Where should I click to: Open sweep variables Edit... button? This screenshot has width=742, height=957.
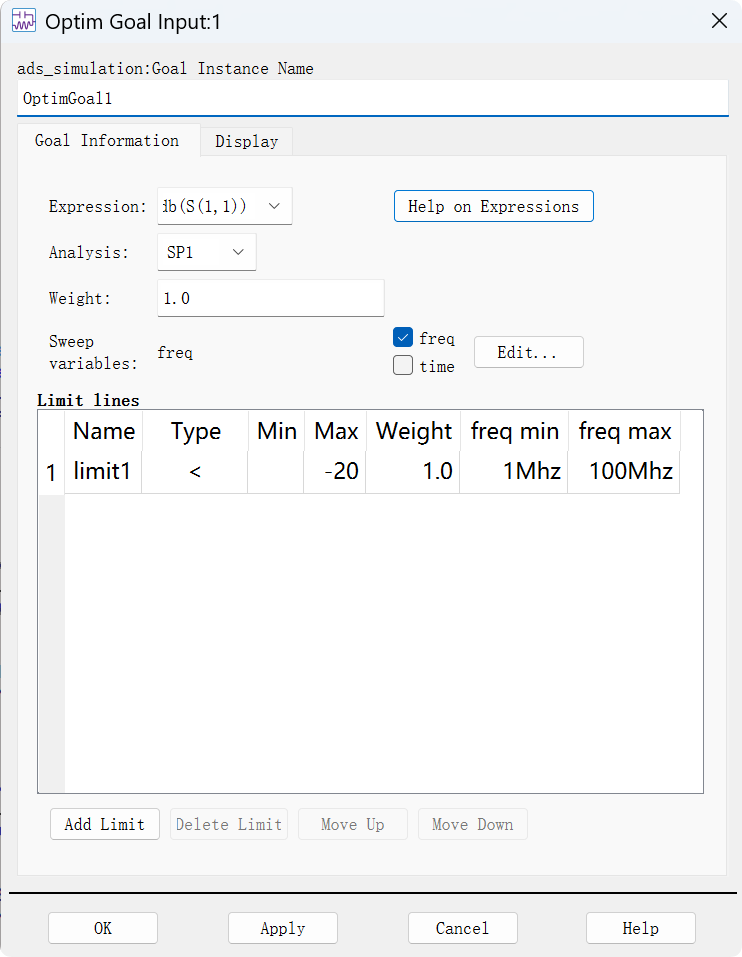click(x=528, y=352)
